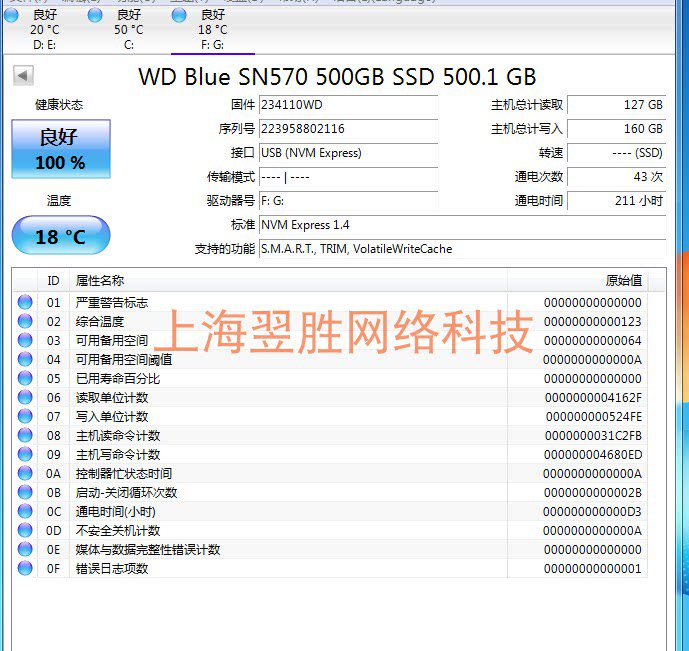Click status orb of row 07 写入单位计数
689x651 pixels.
click(25, 416)
